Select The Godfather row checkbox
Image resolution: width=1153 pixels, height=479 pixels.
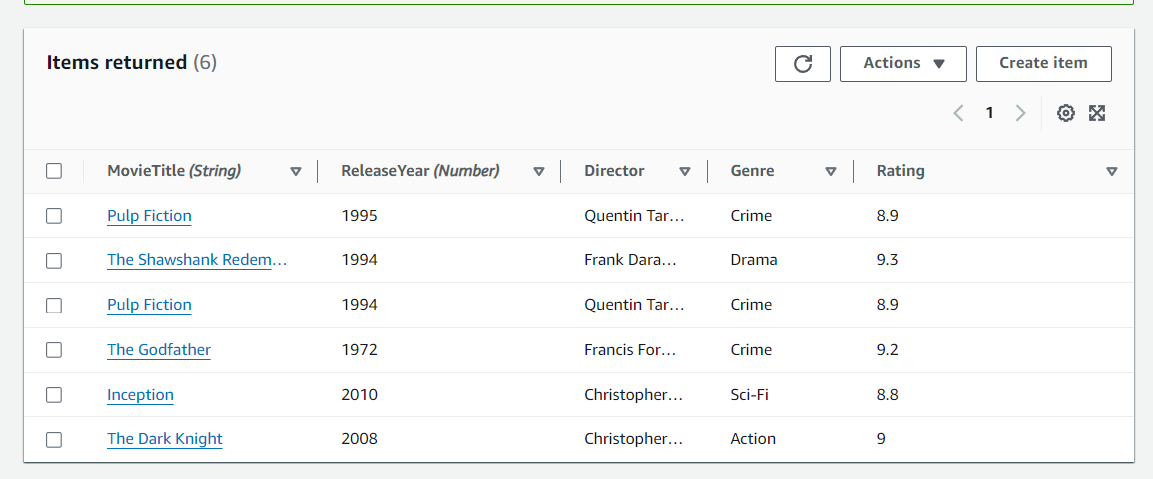(54, 350)
